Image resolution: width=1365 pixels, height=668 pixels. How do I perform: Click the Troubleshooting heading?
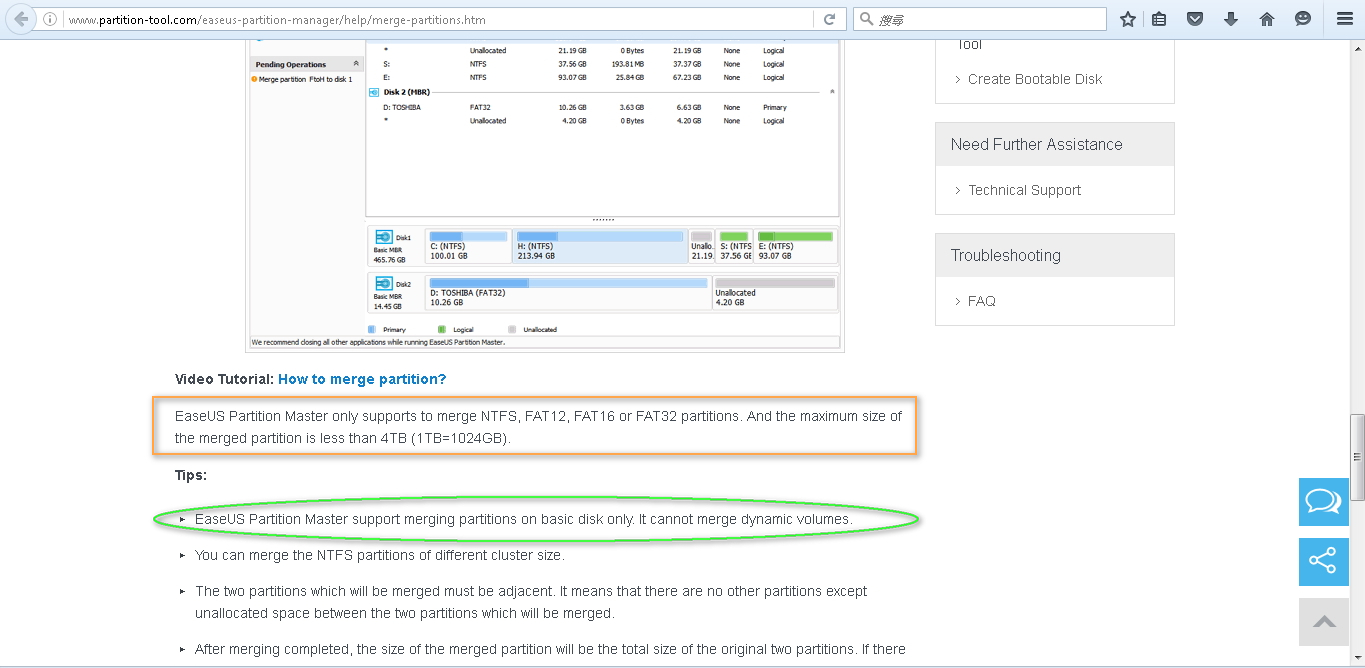point(1005,255)
